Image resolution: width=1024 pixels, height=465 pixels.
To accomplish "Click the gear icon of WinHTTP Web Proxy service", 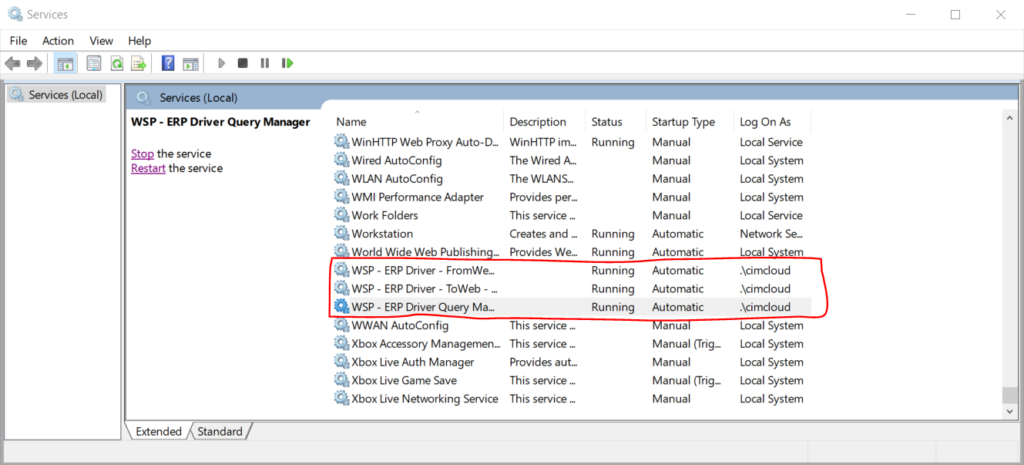I will [x=342, y=142].
